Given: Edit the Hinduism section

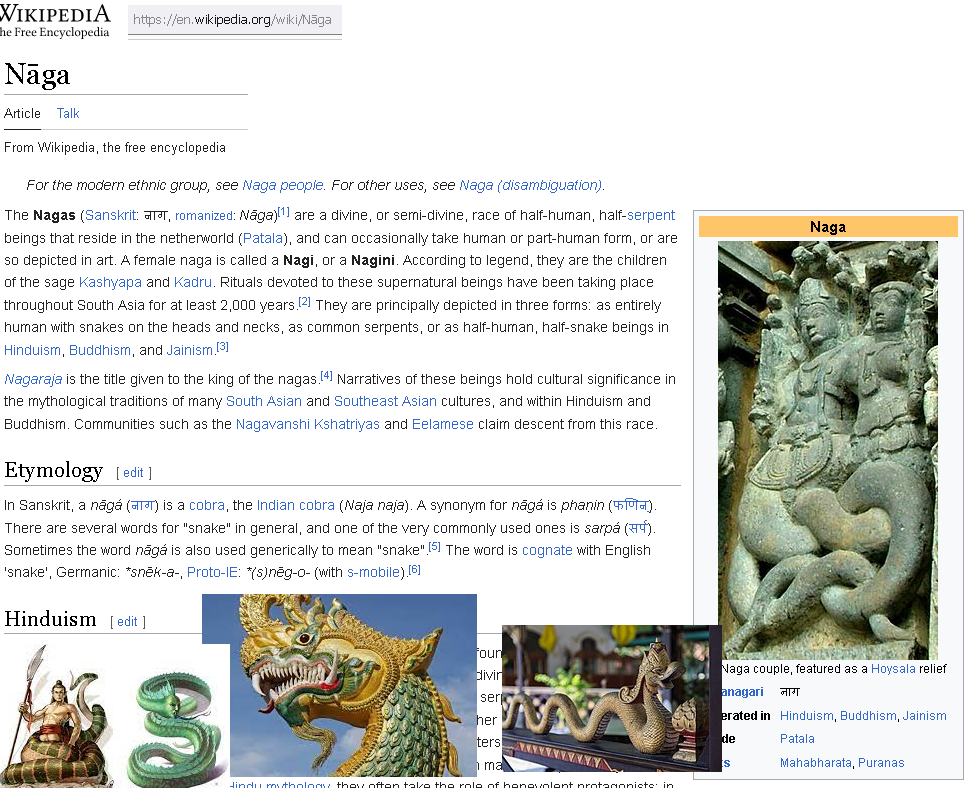Looking at the screenshot, I should pos(127,622).
